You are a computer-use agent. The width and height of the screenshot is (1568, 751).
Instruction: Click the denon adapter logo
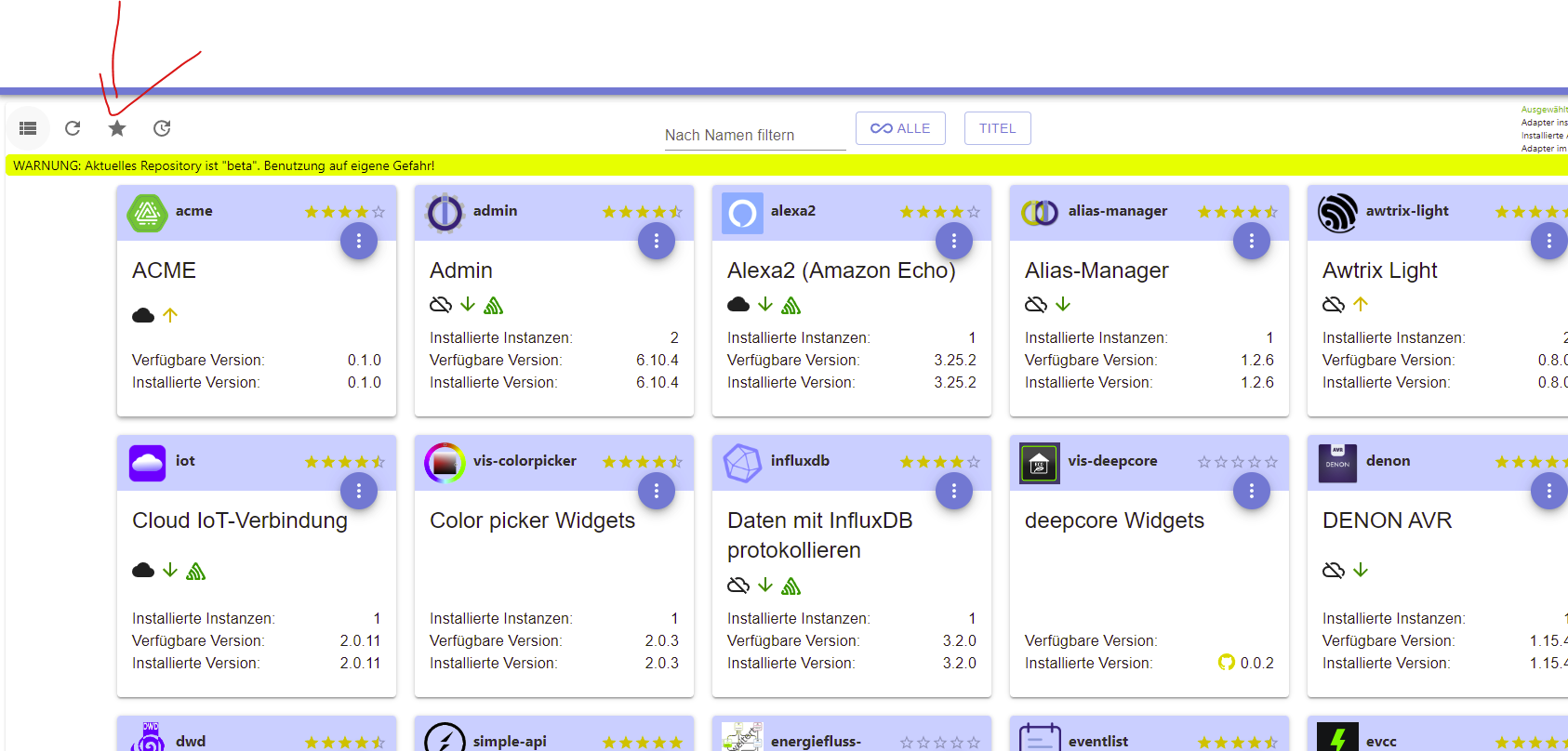1337,463
